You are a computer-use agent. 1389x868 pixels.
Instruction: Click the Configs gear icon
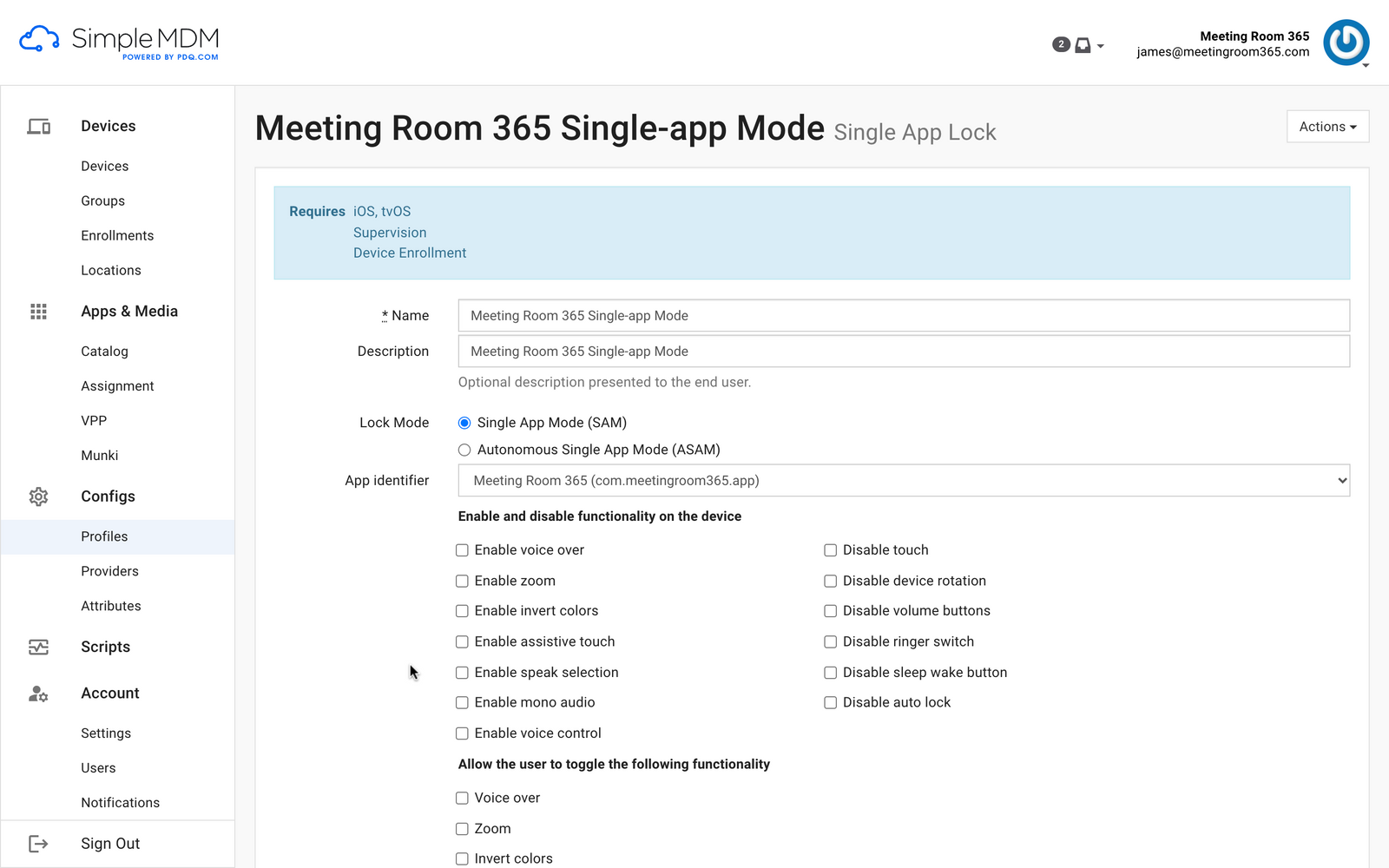point(38,496)
